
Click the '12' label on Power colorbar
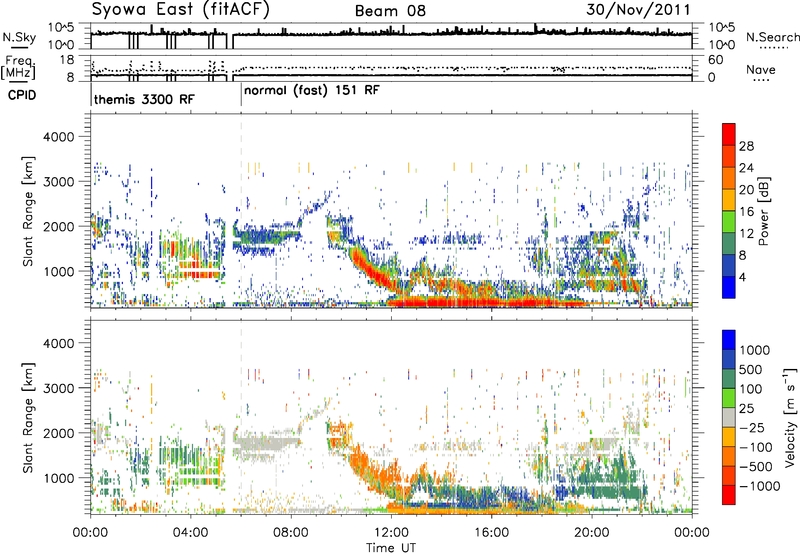tap(746, 234)
